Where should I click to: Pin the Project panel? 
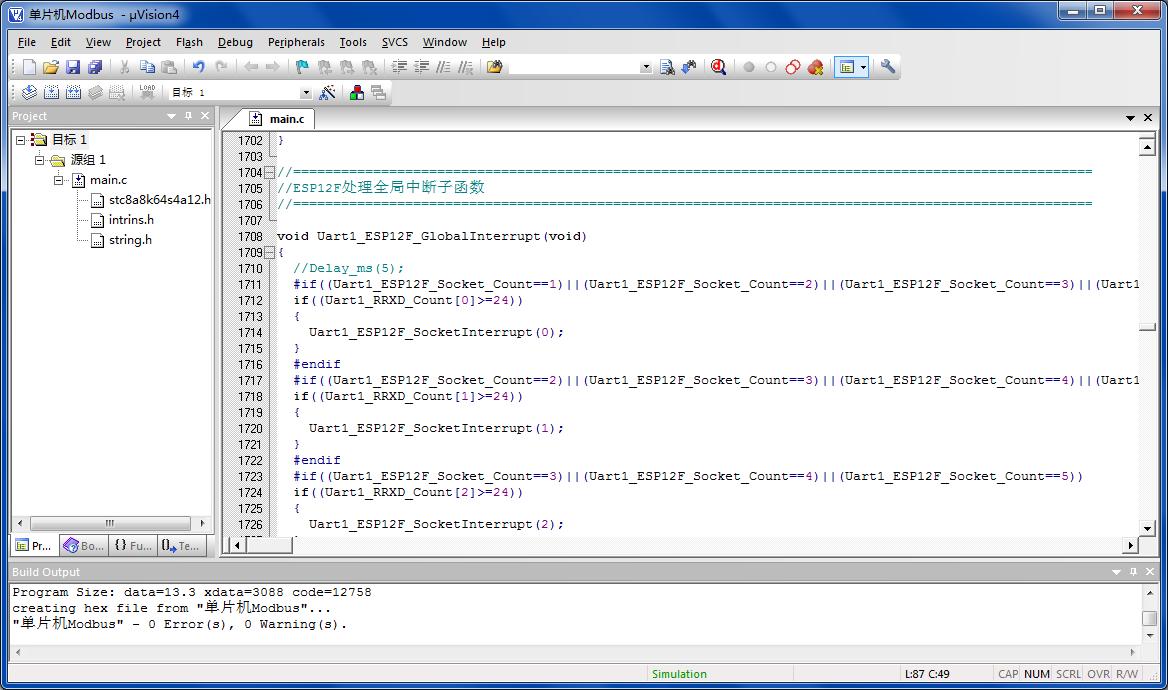[188, 115]
